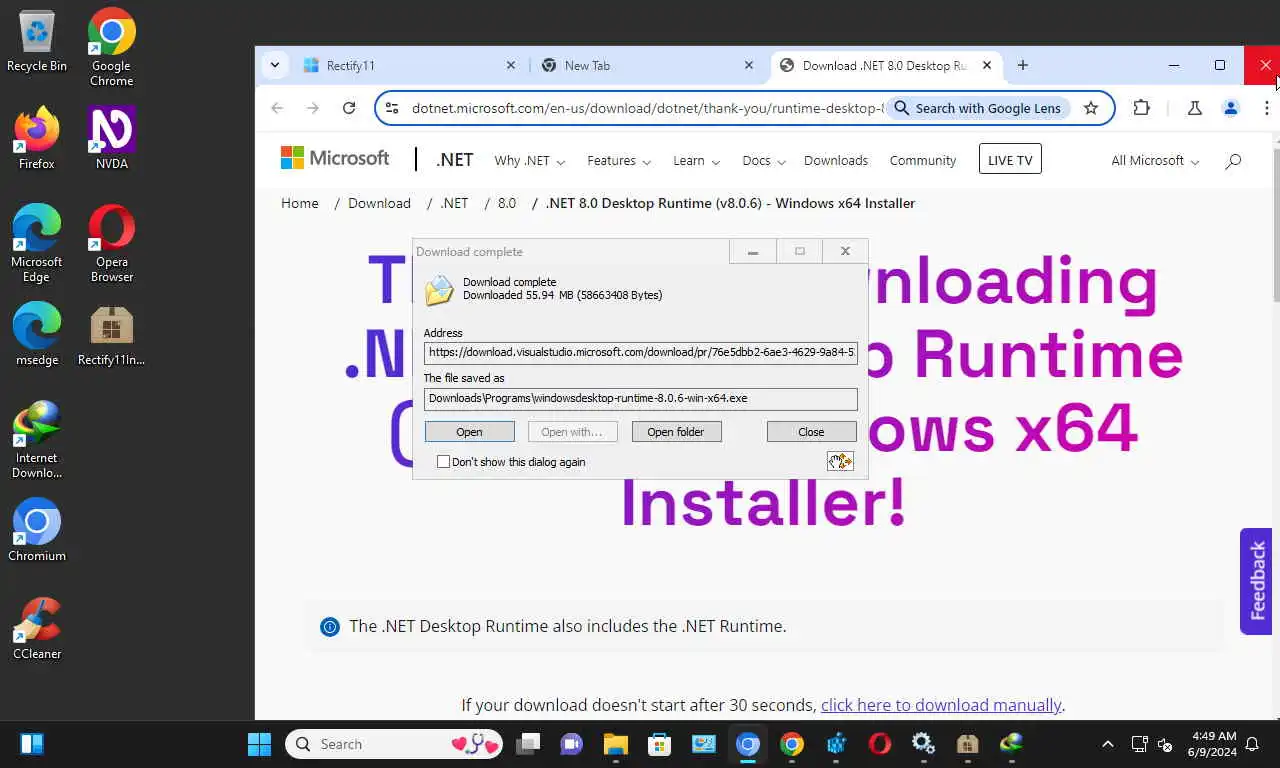Switch to Opera on the taskbar
Image resolution: width=1280 pixels, height=768 pixels.
(x=880, y=744)
